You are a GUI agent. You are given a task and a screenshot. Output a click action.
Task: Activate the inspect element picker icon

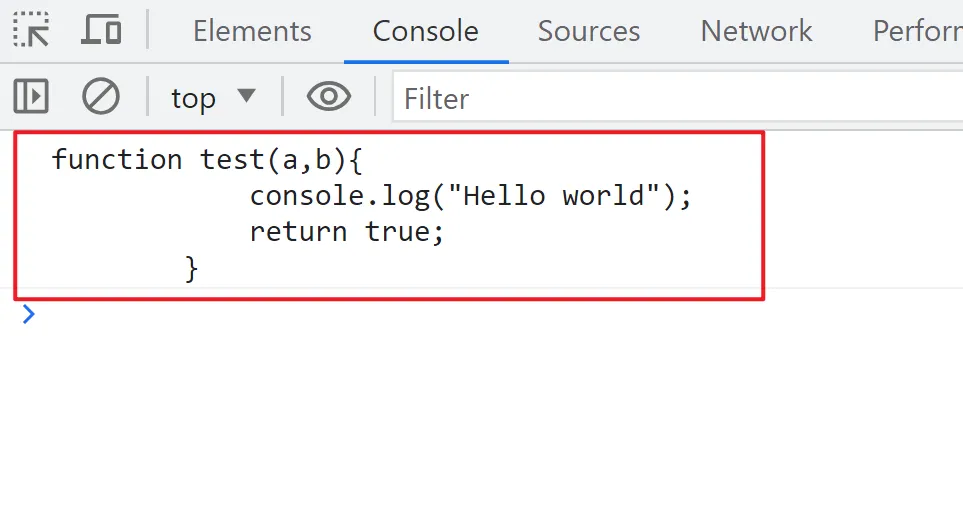pyautogui.click(x=31, y=30)
